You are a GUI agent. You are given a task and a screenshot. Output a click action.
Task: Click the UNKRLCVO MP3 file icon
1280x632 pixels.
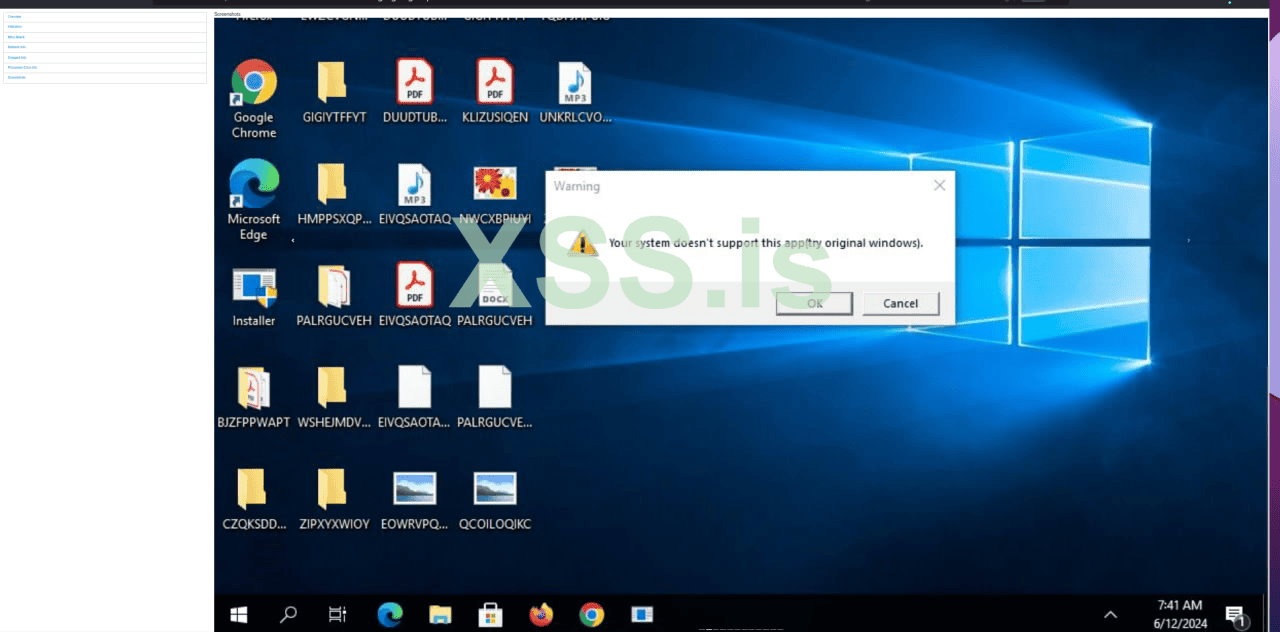pyautogui.click(x=574, y=84)
